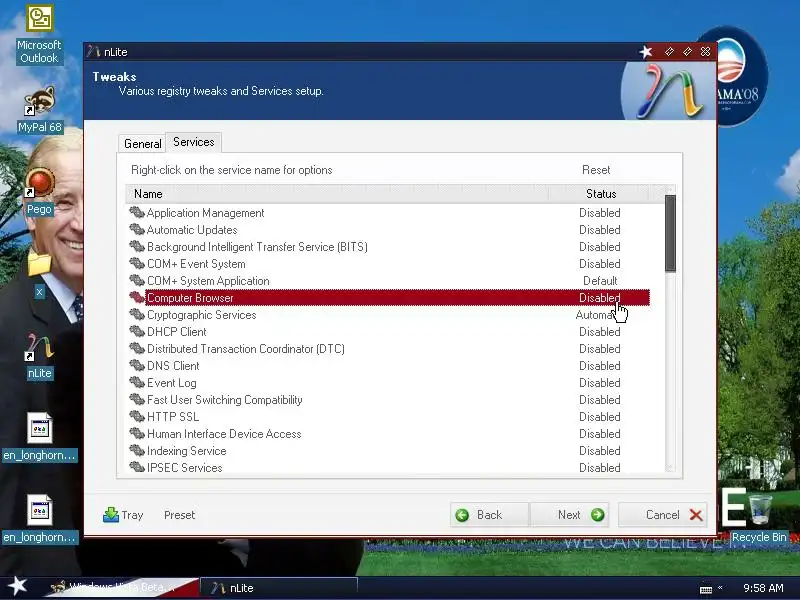This screenshot has width=800, height=600.
Task: Select the Fast User Switching Compatibility name
Action: [x=224, y=399]
